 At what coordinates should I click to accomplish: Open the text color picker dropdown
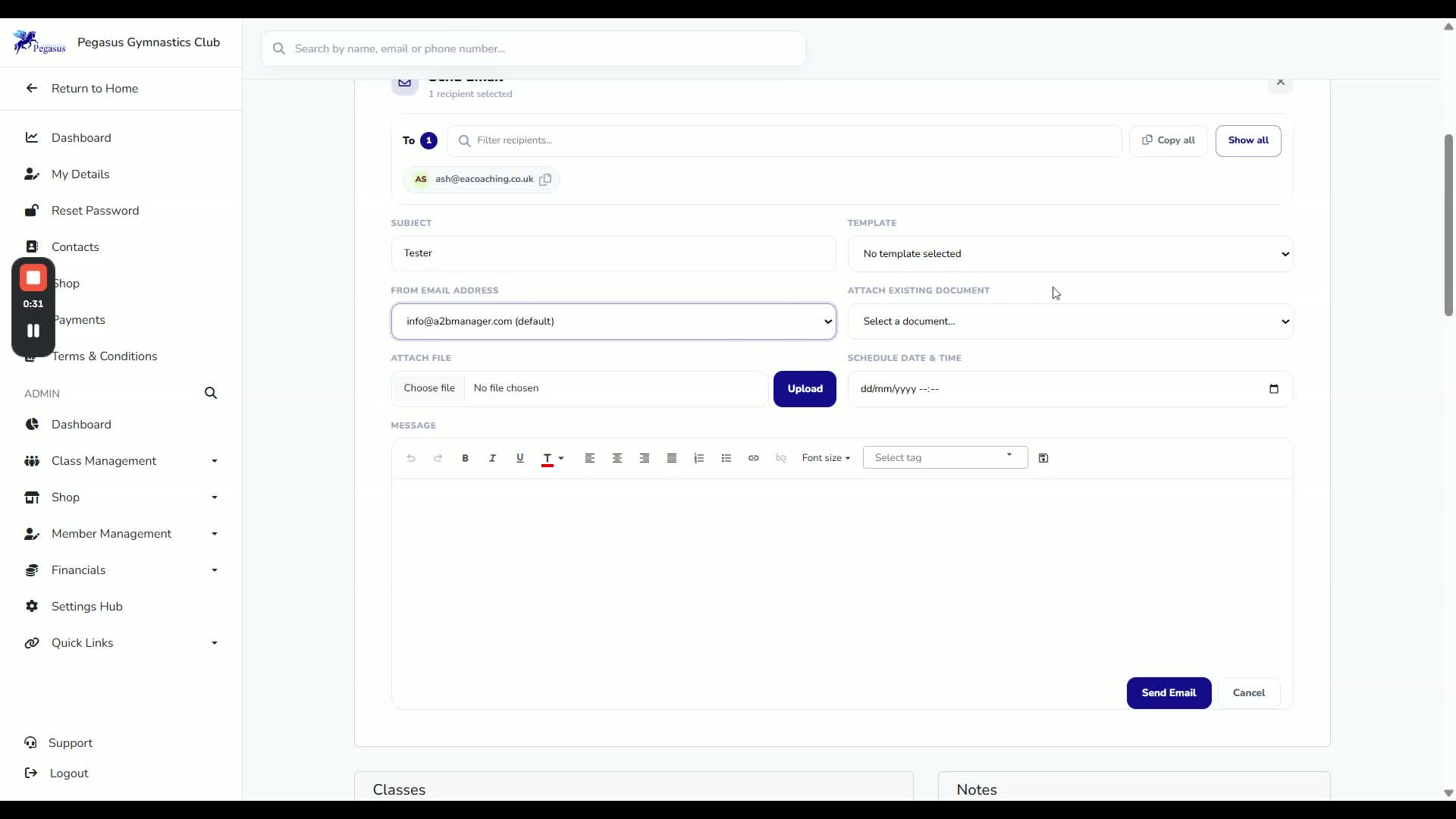tap(561, 458)
